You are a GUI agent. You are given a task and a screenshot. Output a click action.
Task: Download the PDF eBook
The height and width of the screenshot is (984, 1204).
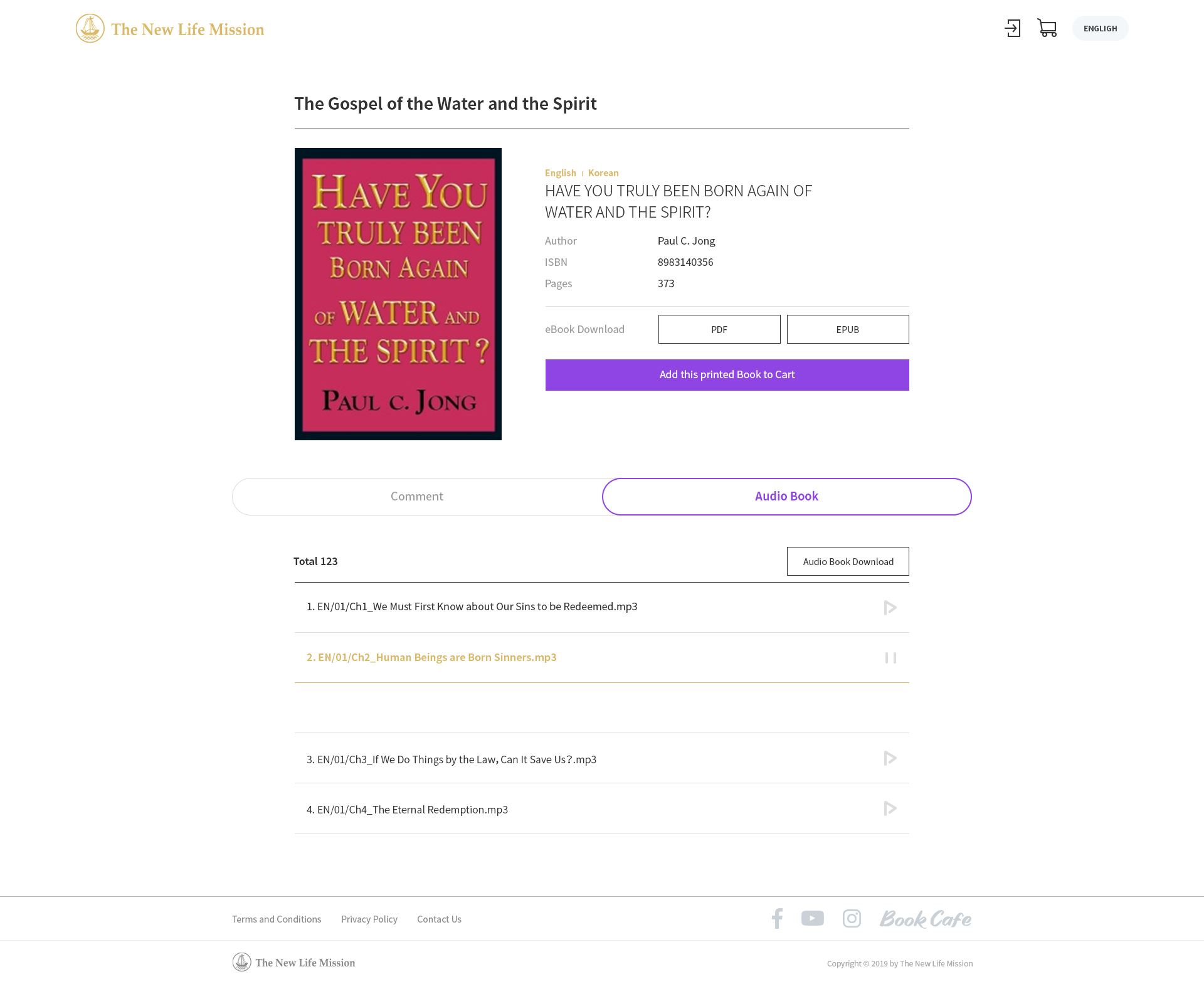pyautogui.click(x=719, y=329)
